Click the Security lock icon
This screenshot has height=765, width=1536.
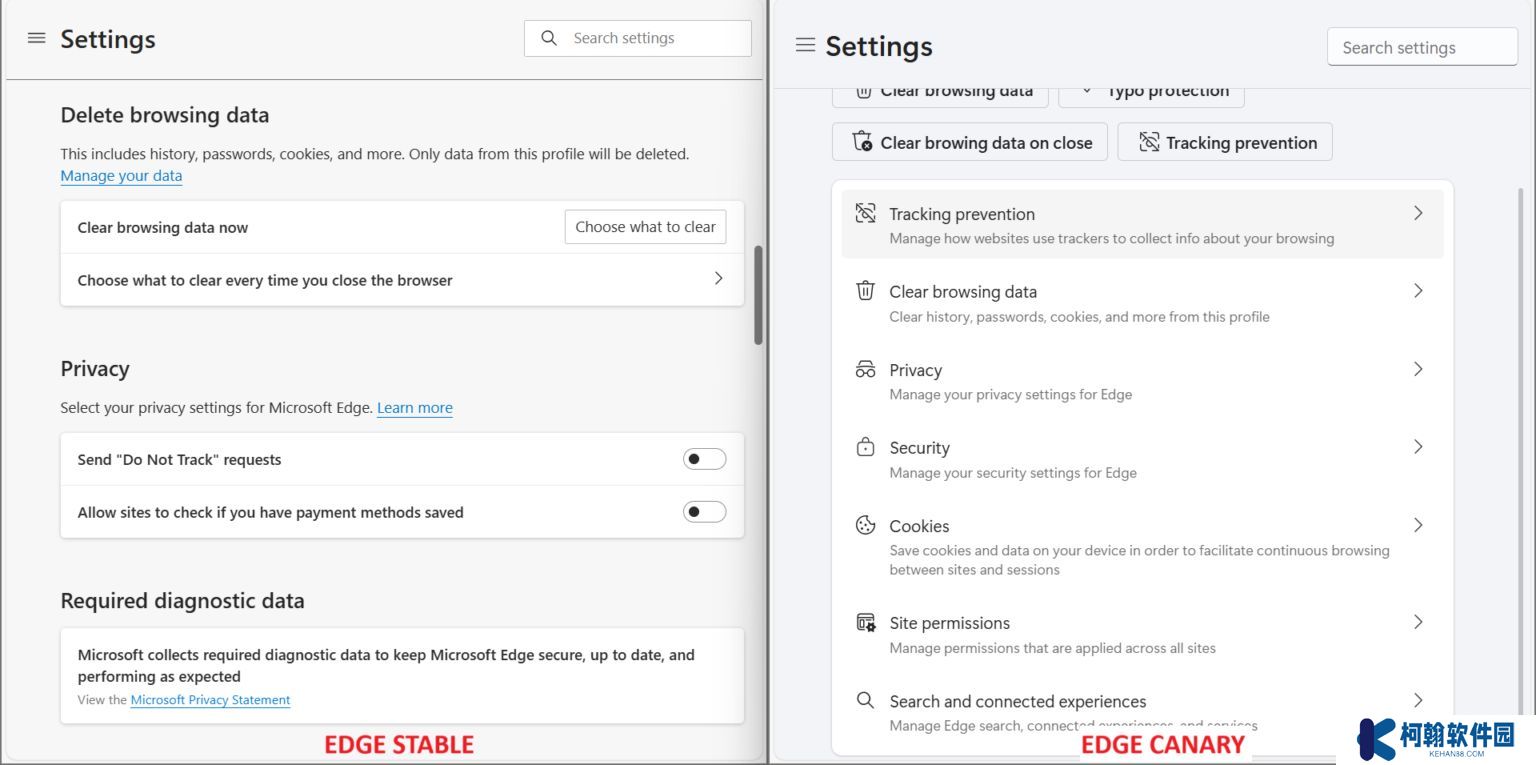[865, 447]
